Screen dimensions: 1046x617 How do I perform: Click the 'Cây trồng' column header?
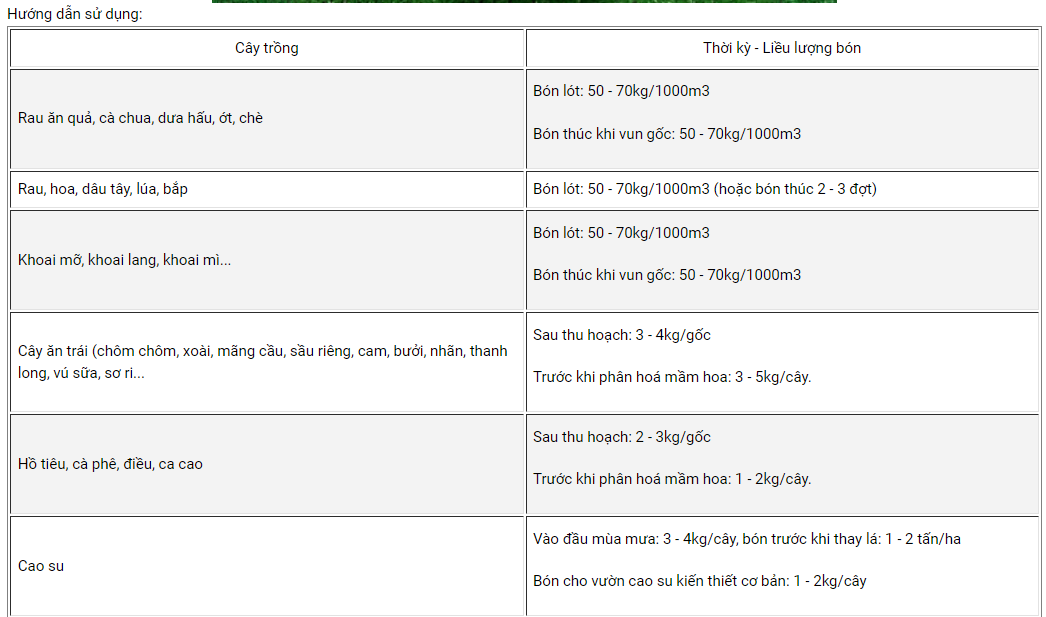click(x=267, y=48)
